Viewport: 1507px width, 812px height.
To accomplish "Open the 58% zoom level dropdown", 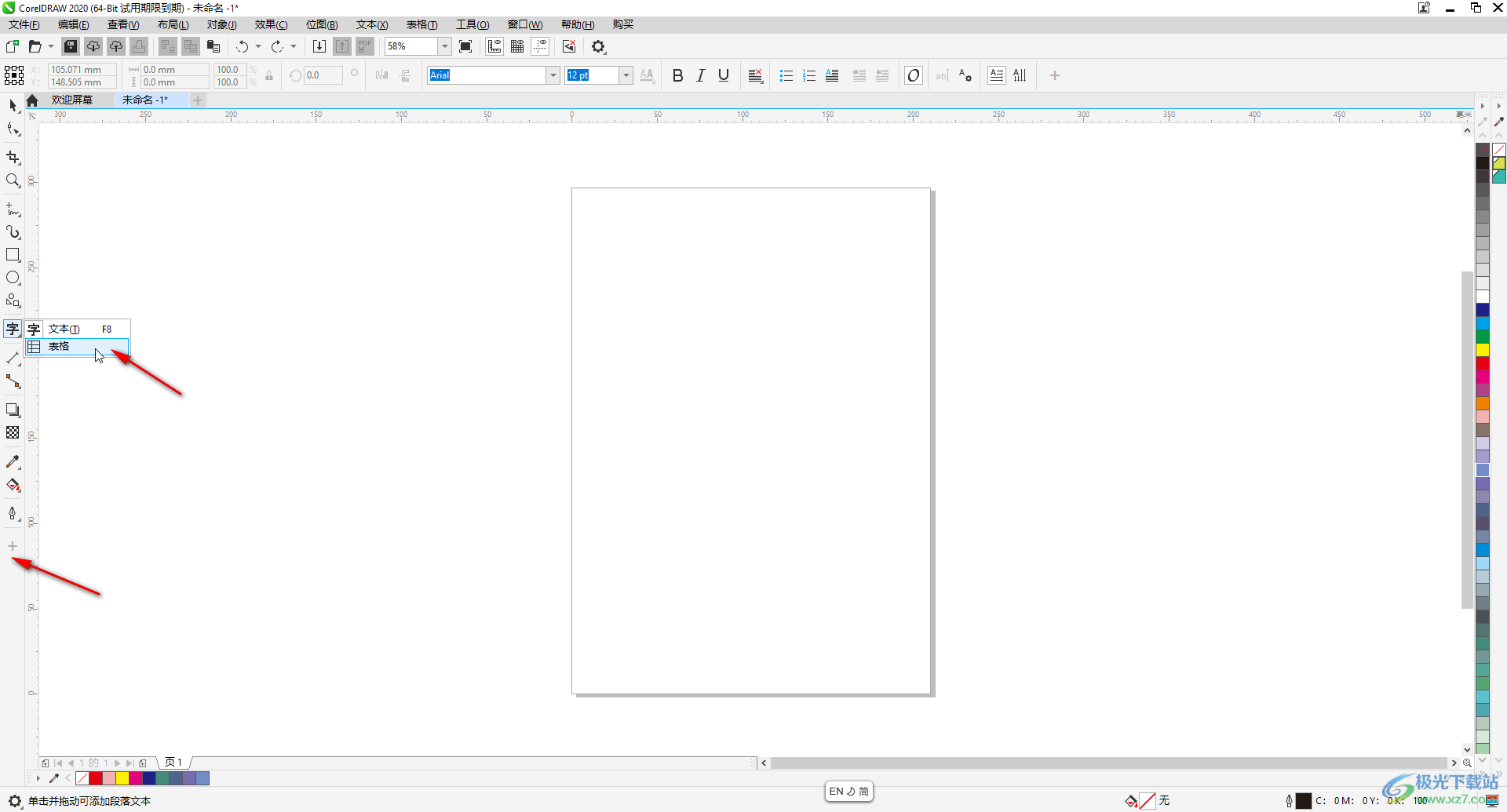I will coord(444,46).
